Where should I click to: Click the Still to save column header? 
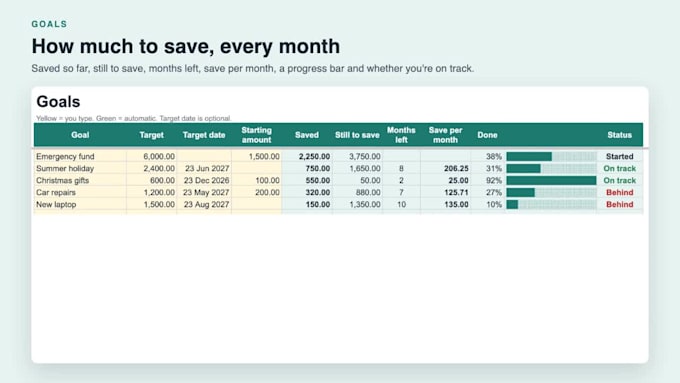[x=357, y=135]
